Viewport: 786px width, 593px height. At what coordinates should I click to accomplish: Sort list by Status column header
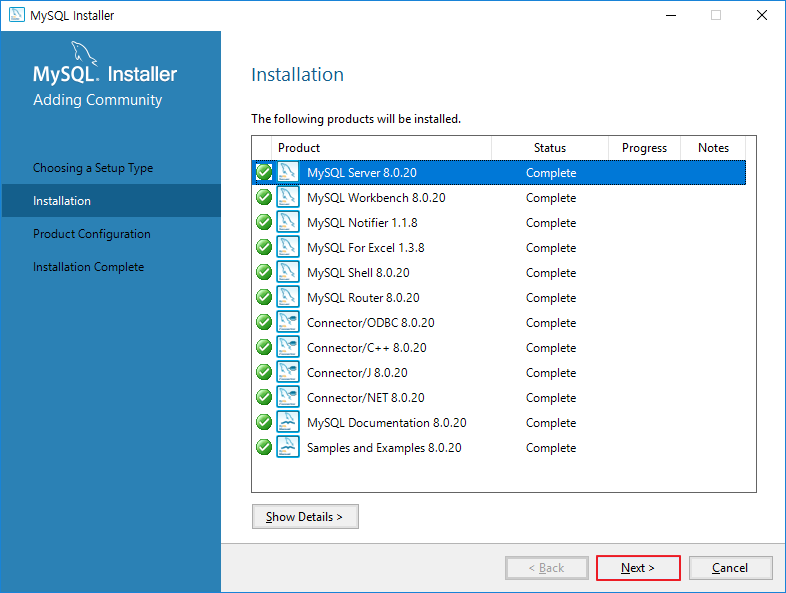tap(550, 148)
